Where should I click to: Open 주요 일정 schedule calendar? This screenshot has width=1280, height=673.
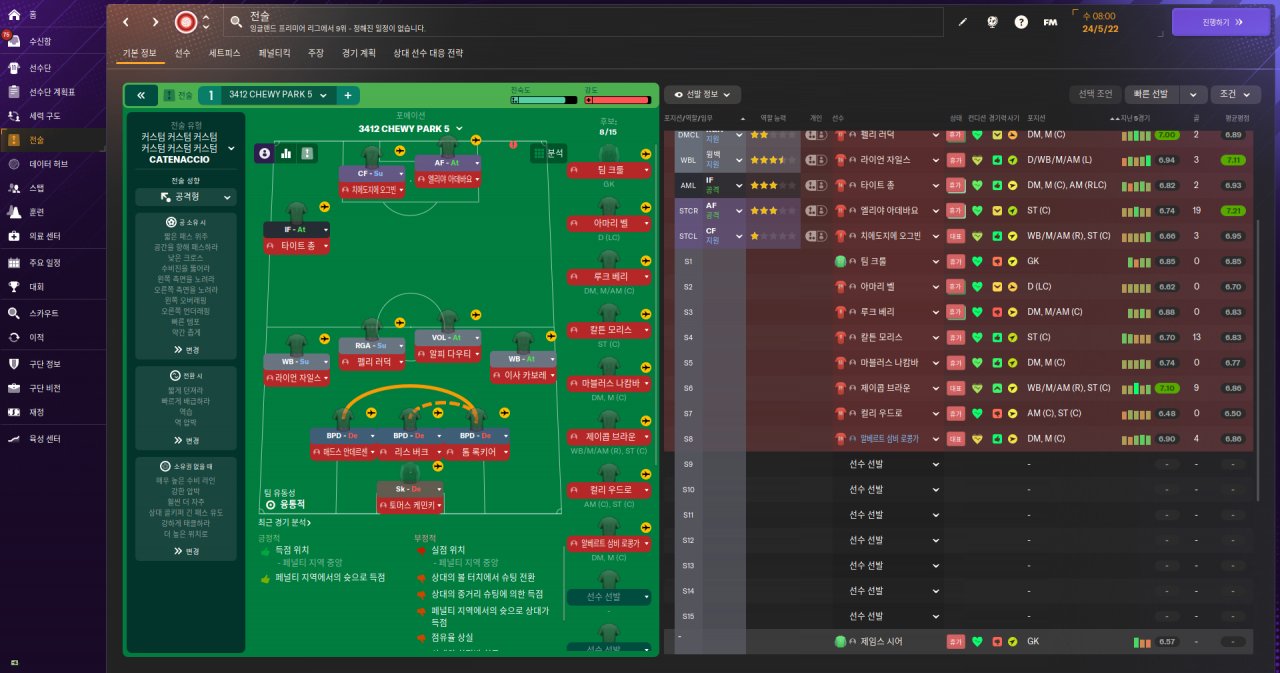click(x=52, y=263)
